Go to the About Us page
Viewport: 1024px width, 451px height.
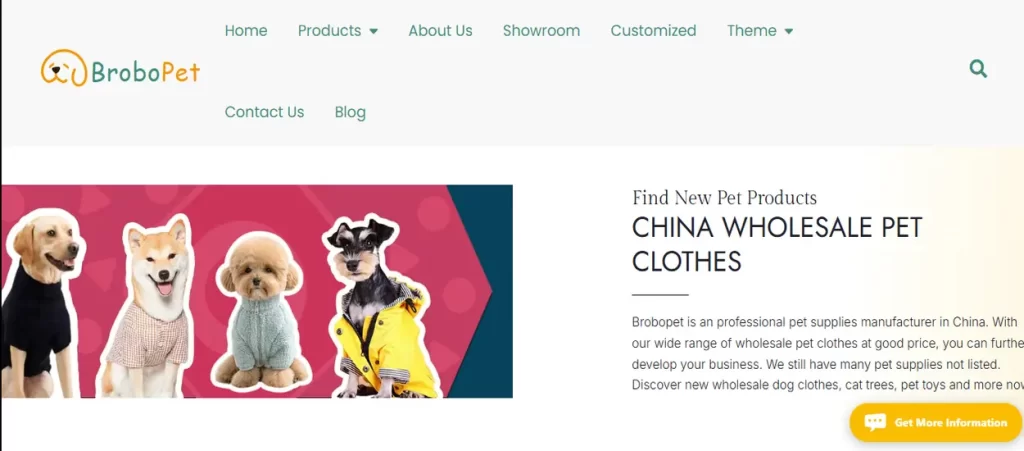[x=440, y=31]
